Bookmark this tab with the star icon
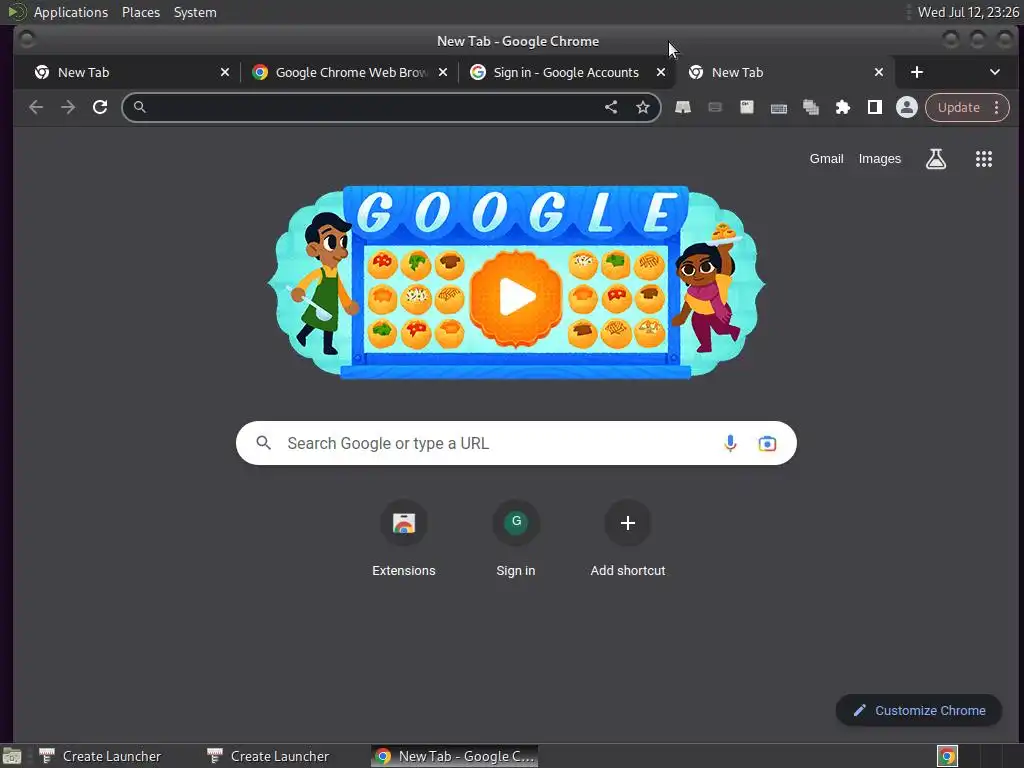1024x768 pixels. point(643,107)
